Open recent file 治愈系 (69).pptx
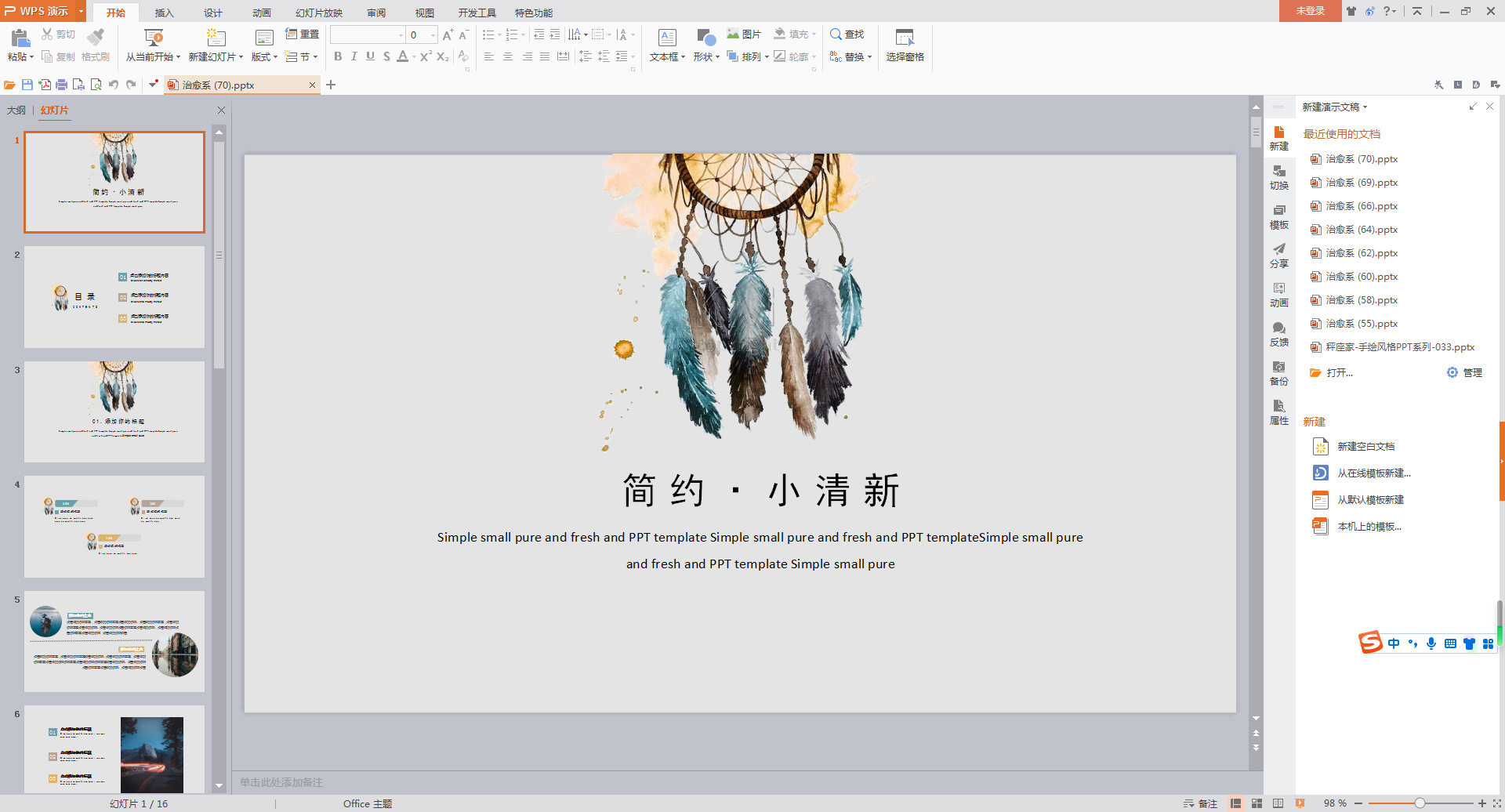Image resolution: width=1505 pixels, height=812 pixels. tap(1361, 183)
